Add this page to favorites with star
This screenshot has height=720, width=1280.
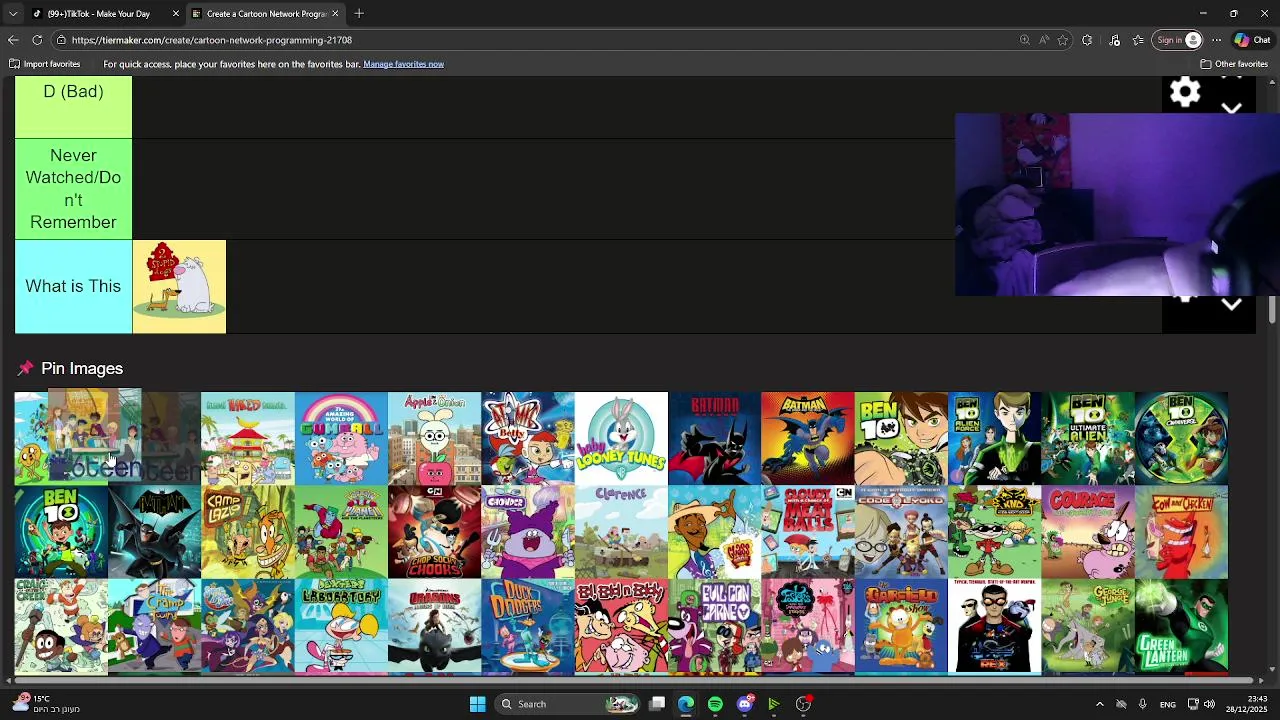pyautogui.click(x=1063, y=40)
